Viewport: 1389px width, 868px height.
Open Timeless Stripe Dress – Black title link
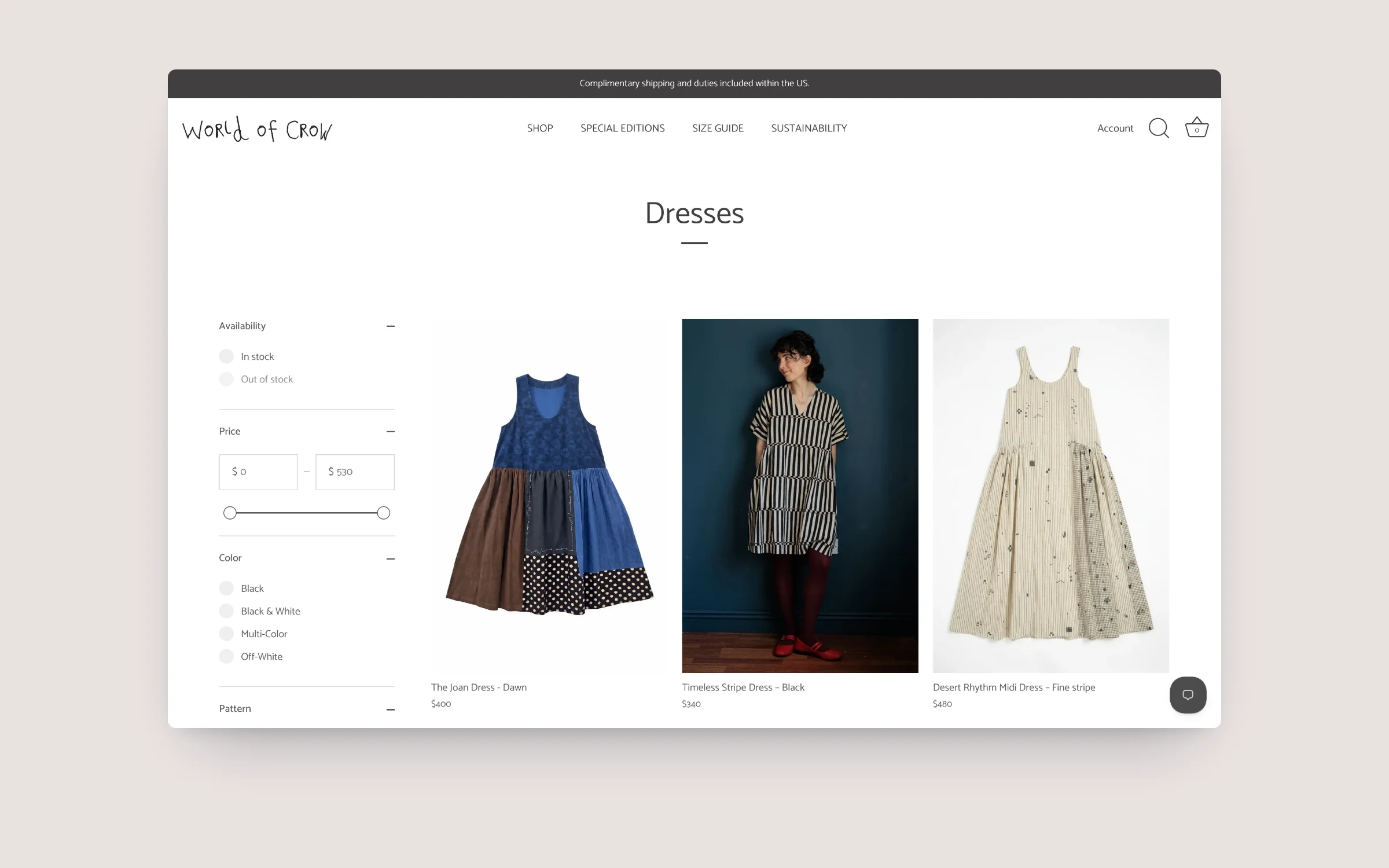[x=743, y=687]
